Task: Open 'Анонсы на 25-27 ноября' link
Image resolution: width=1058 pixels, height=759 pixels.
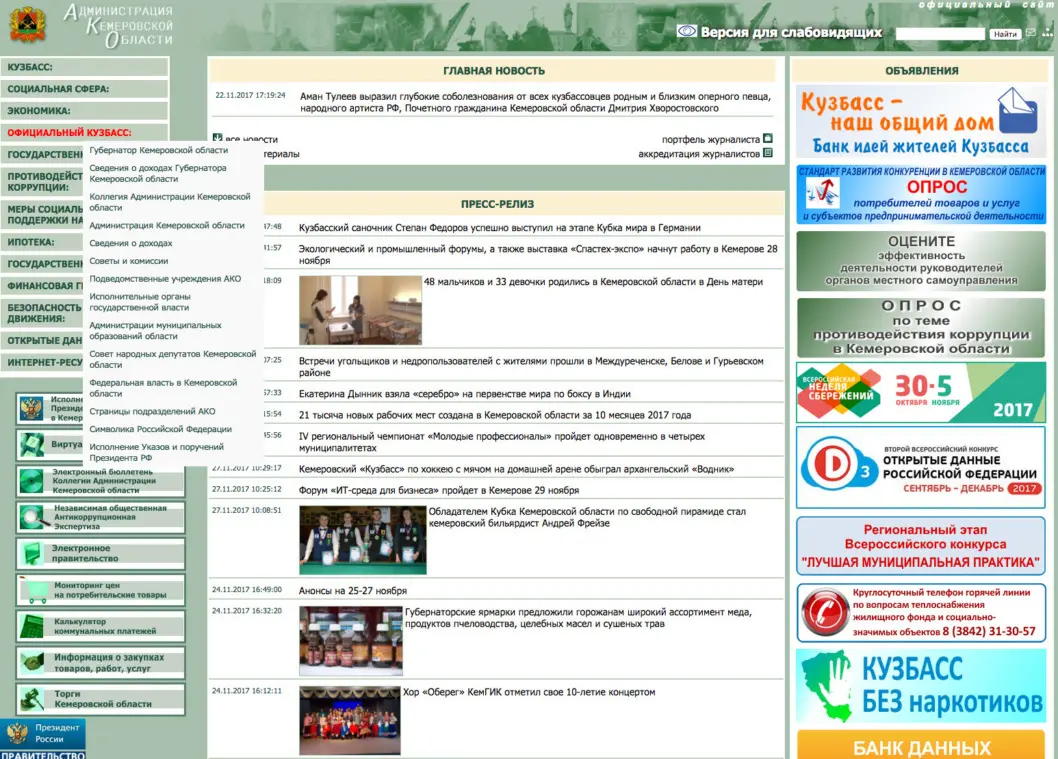Action: [x=353, y=590]
